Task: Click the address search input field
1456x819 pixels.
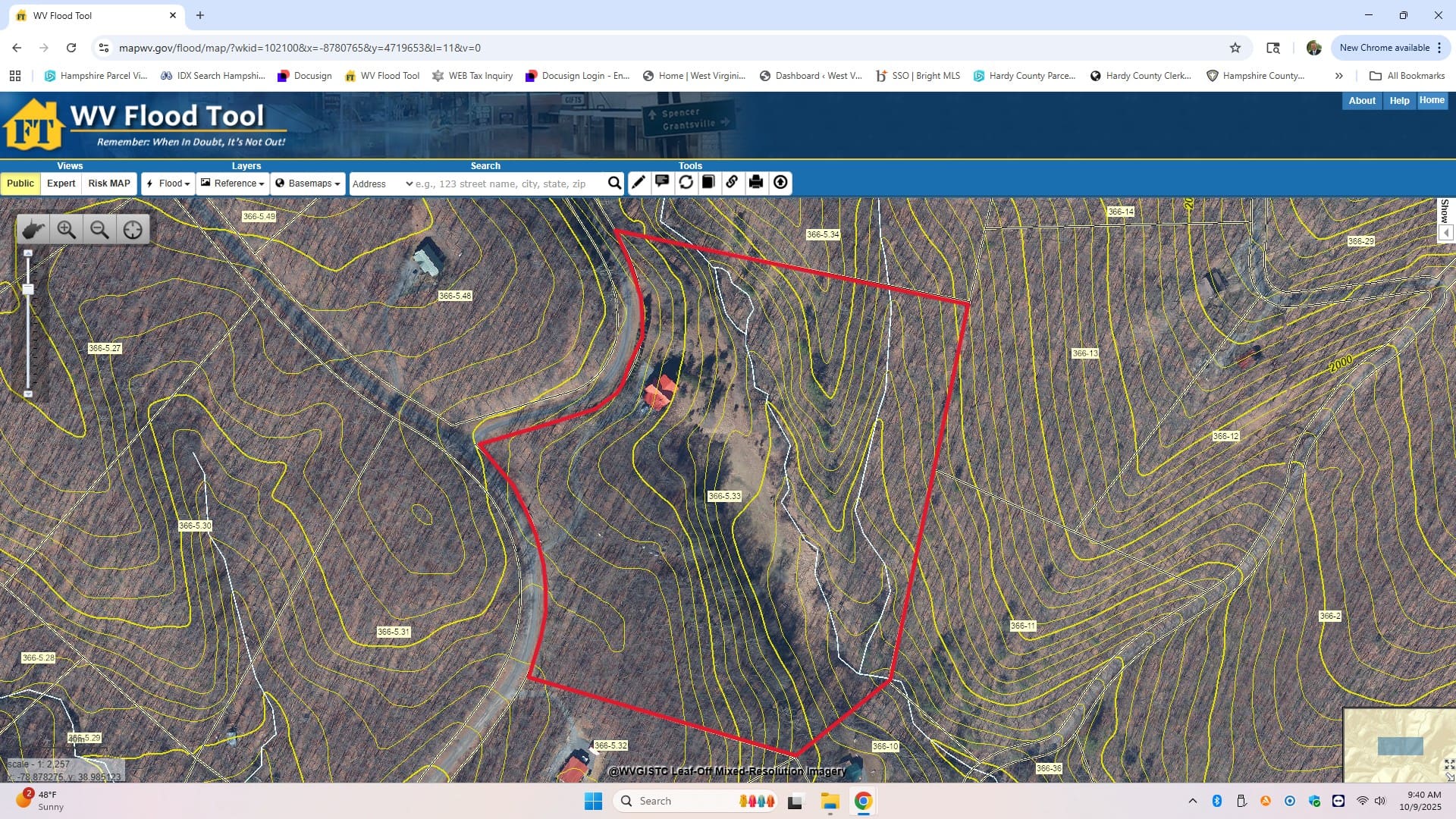Action: [x=508, y=184]
